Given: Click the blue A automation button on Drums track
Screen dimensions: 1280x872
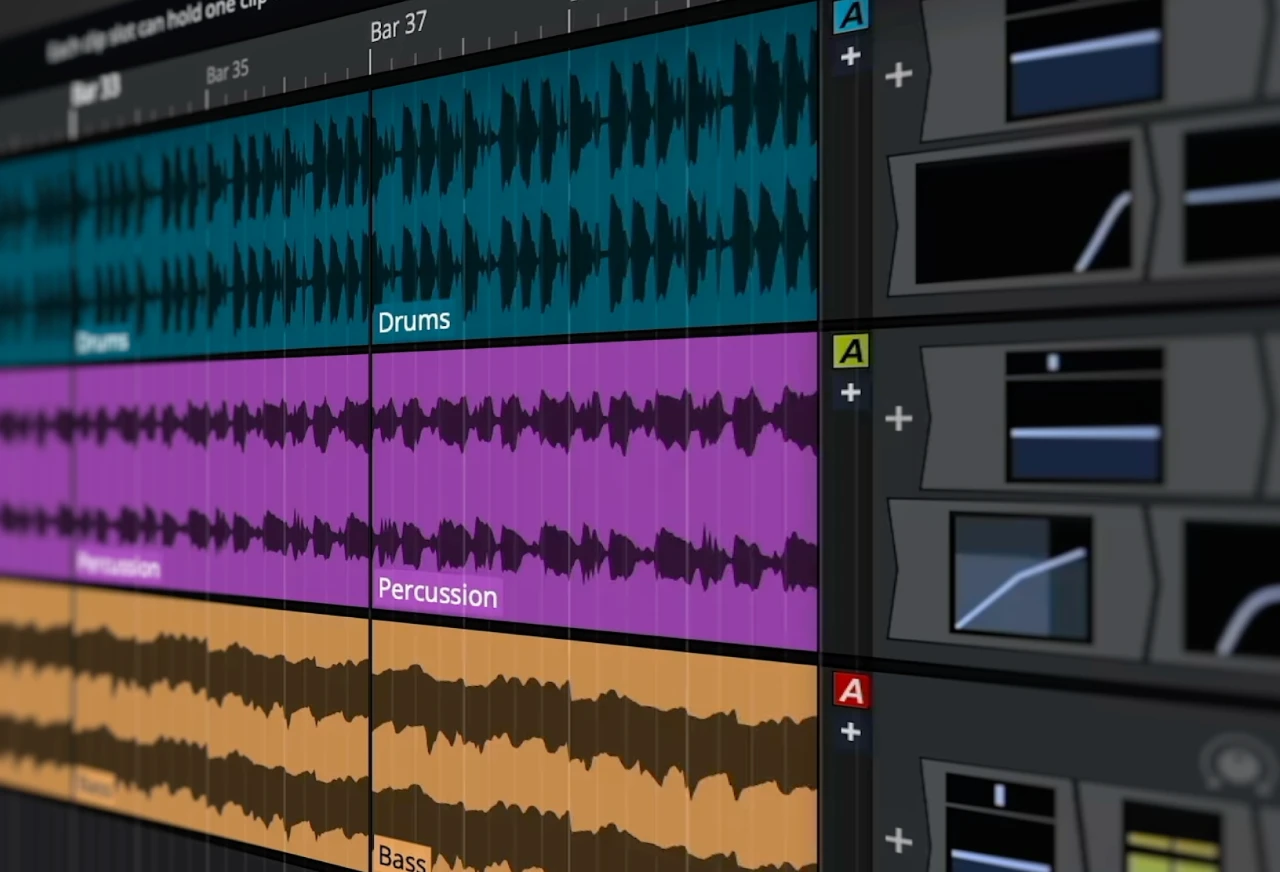Looking at the screenshot, I should click(x=851, y=15).
